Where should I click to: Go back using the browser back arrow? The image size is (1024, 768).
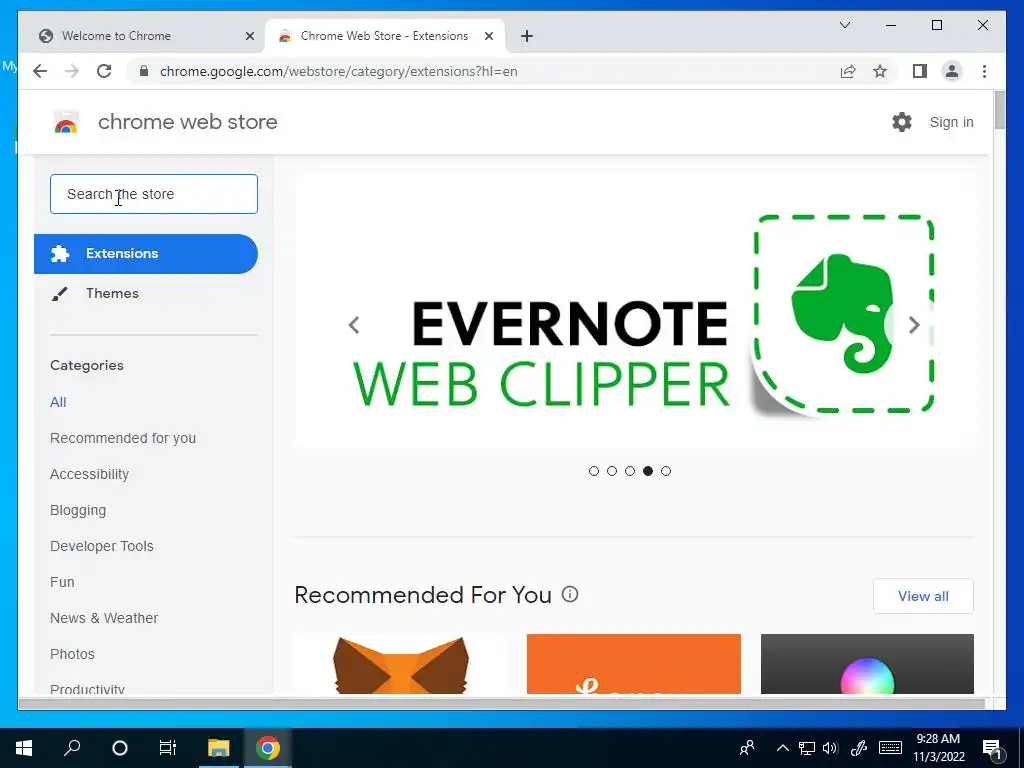[40, 71]
